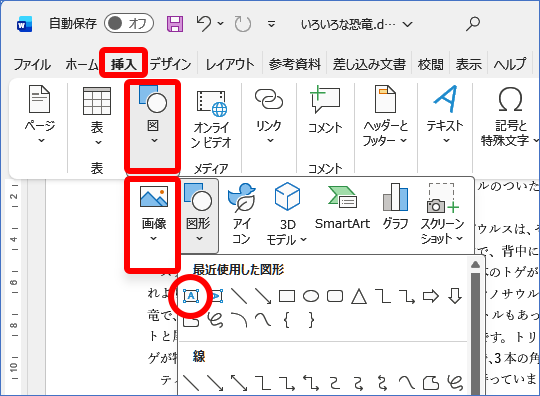Click the Save floppy disk icon
Screen dimensions: 540x396
tap(175, 24)
